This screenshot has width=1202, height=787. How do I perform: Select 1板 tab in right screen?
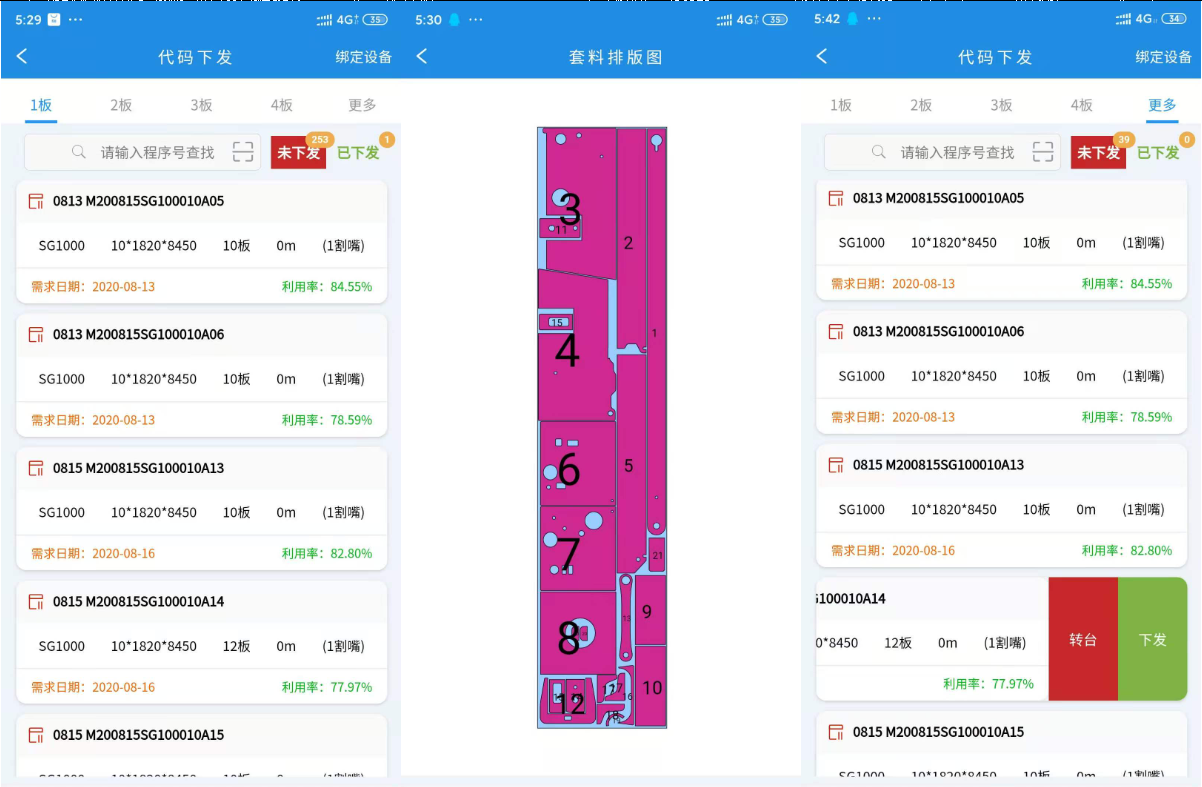coord(841,105)
